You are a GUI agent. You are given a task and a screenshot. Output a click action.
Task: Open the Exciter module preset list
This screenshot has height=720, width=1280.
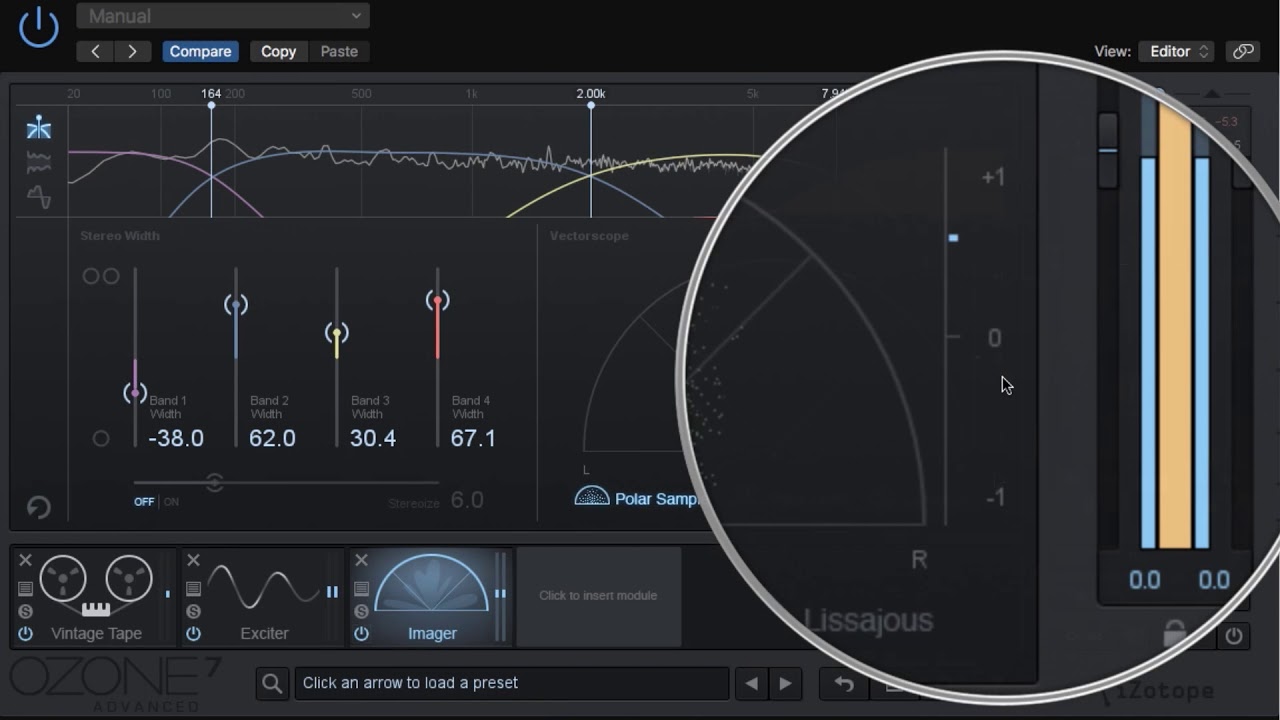click(x=193, y=589)
